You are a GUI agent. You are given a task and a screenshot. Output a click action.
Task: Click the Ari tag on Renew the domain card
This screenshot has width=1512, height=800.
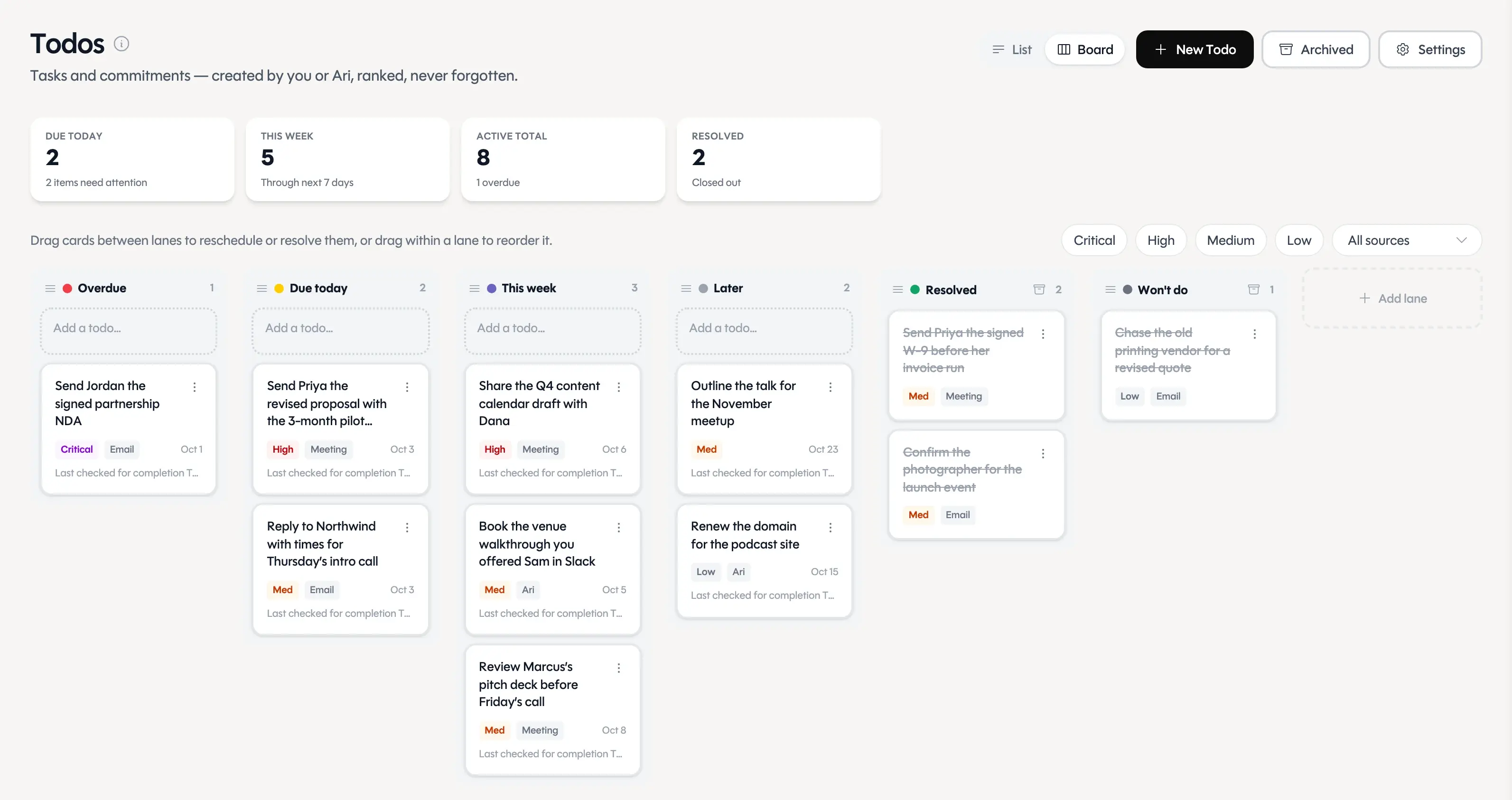[x=738, y=572]
